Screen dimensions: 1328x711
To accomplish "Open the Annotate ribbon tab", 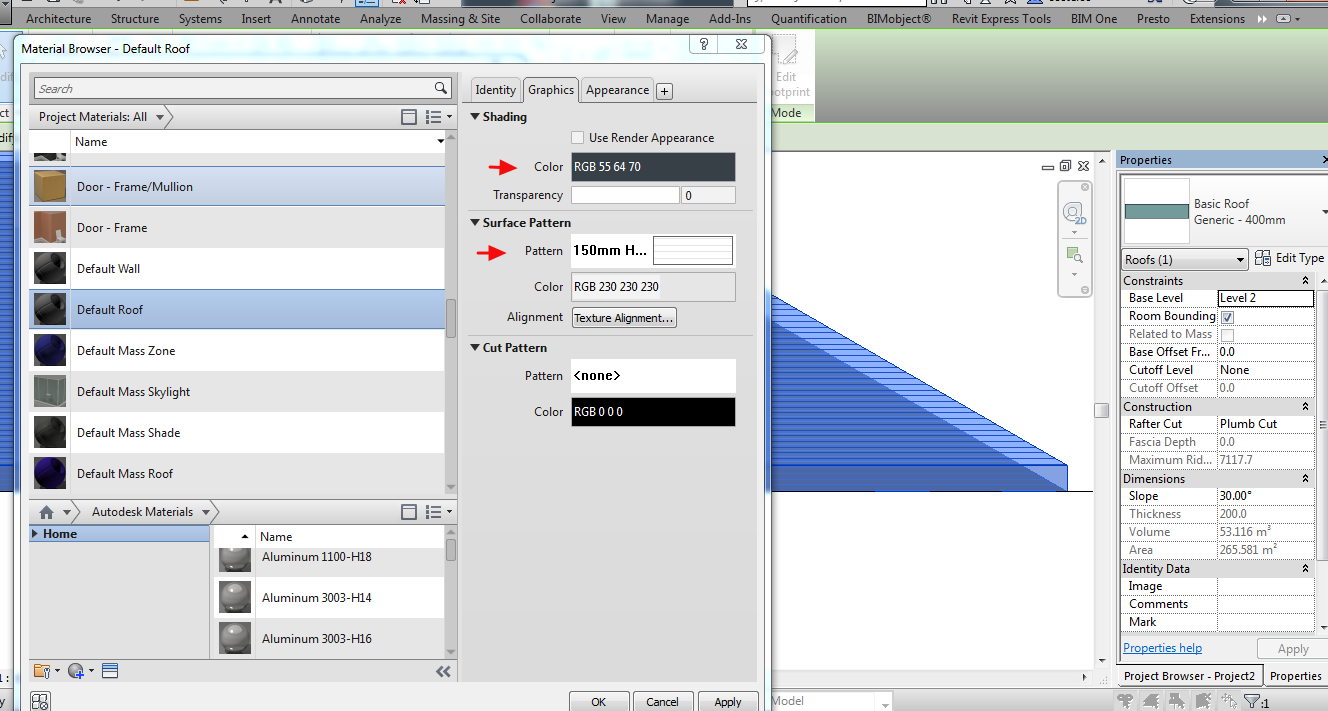I will coord(315,18).
